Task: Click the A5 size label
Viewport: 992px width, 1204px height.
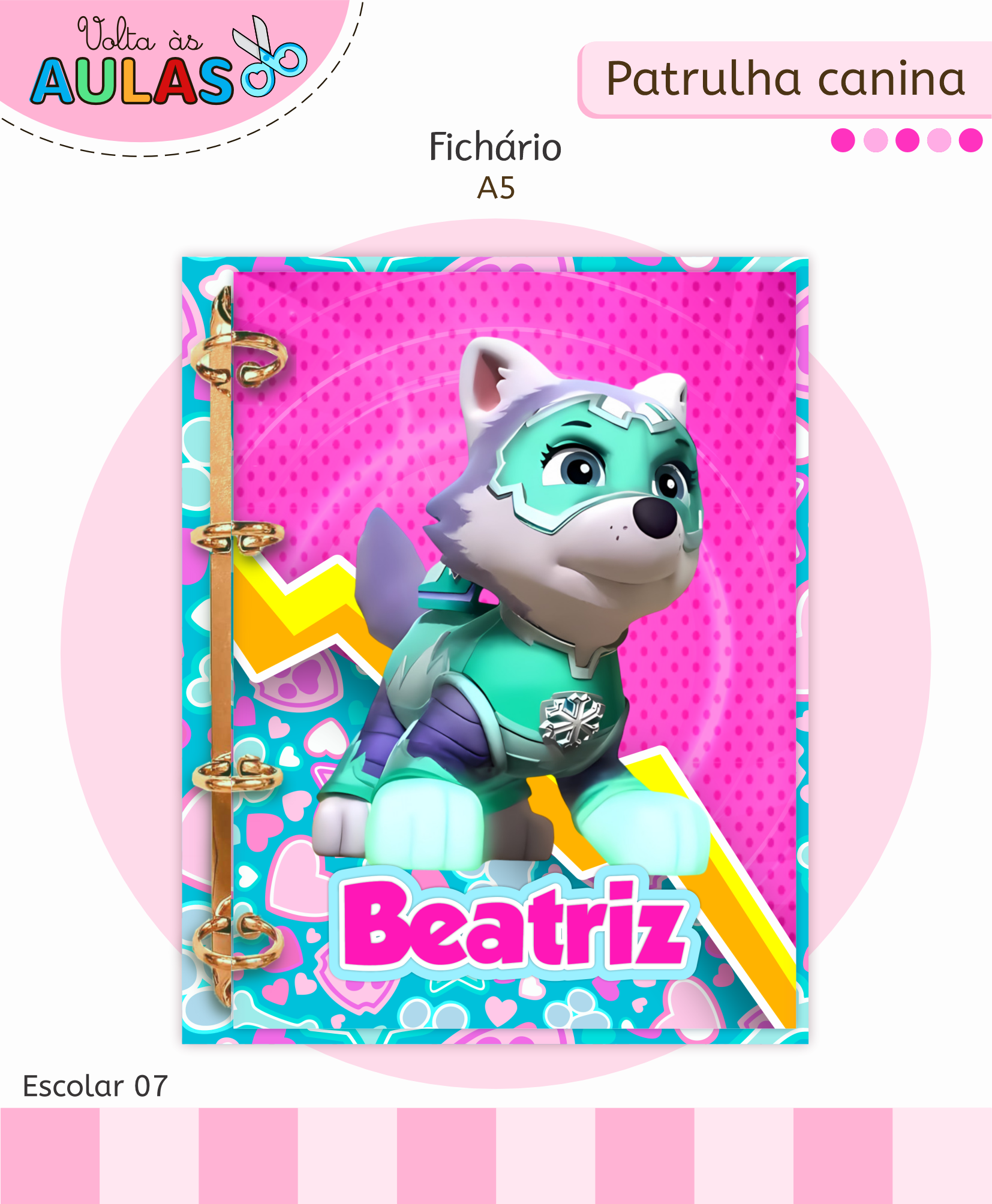Action: pyautogui.click(x=496, y=188)
